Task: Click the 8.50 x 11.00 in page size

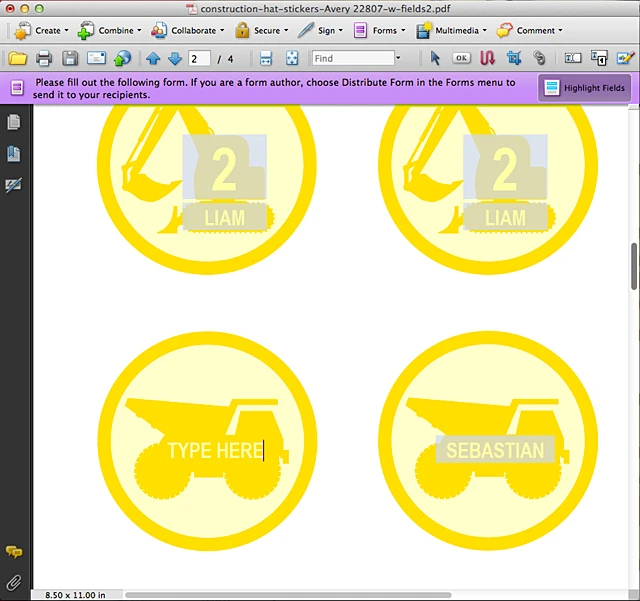Action: pyautogui.click(x=75, y=595)
